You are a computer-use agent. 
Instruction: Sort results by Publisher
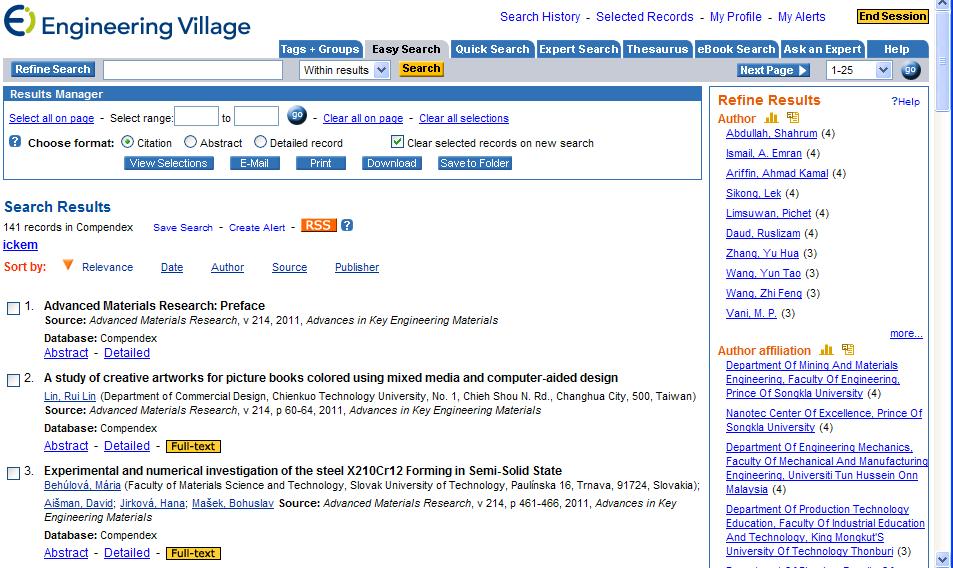tap(357, 267)
